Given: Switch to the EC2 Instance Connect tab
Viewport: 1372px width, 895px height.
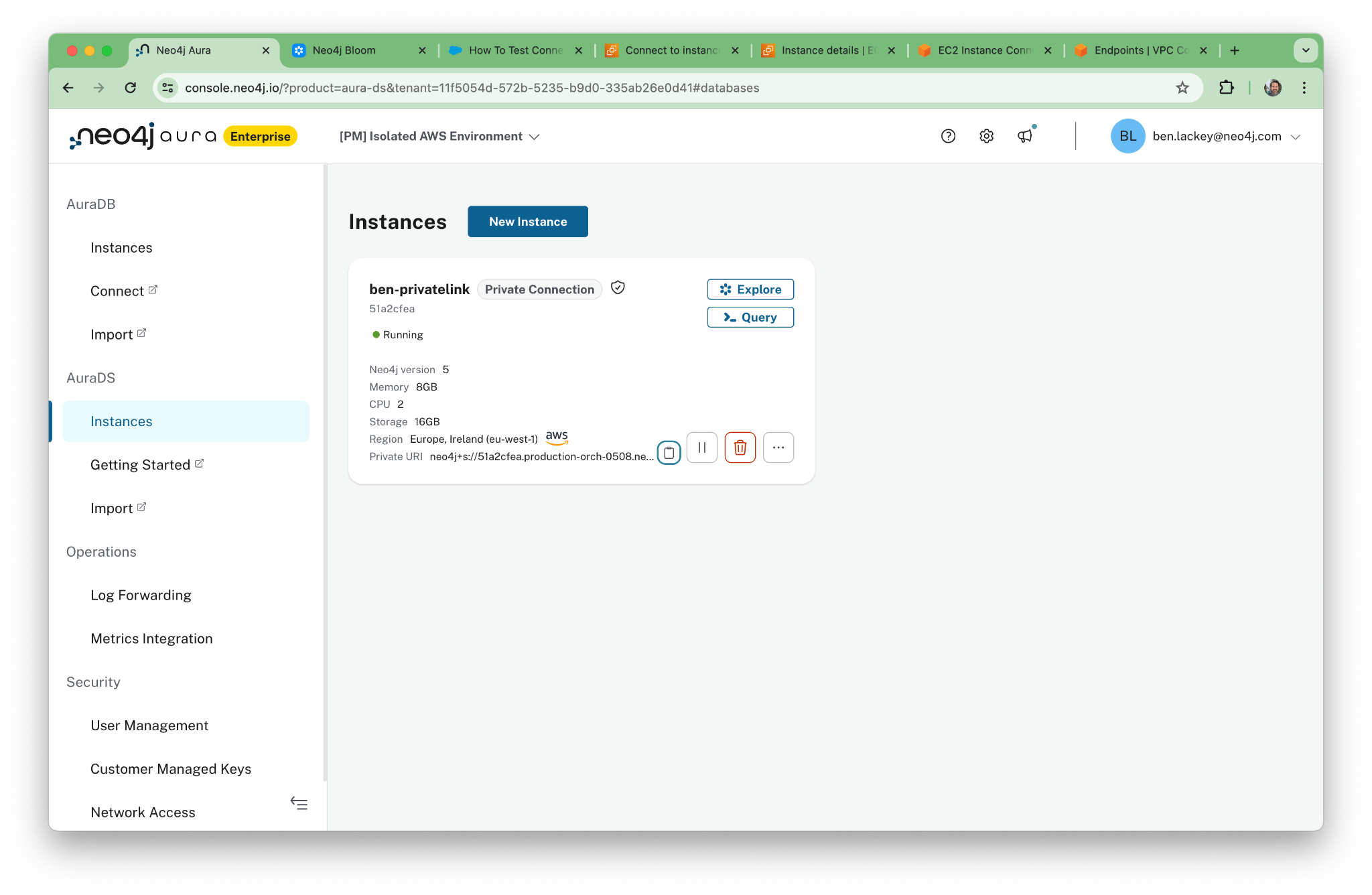Looking at the screenshot, I should pos(985,50).
